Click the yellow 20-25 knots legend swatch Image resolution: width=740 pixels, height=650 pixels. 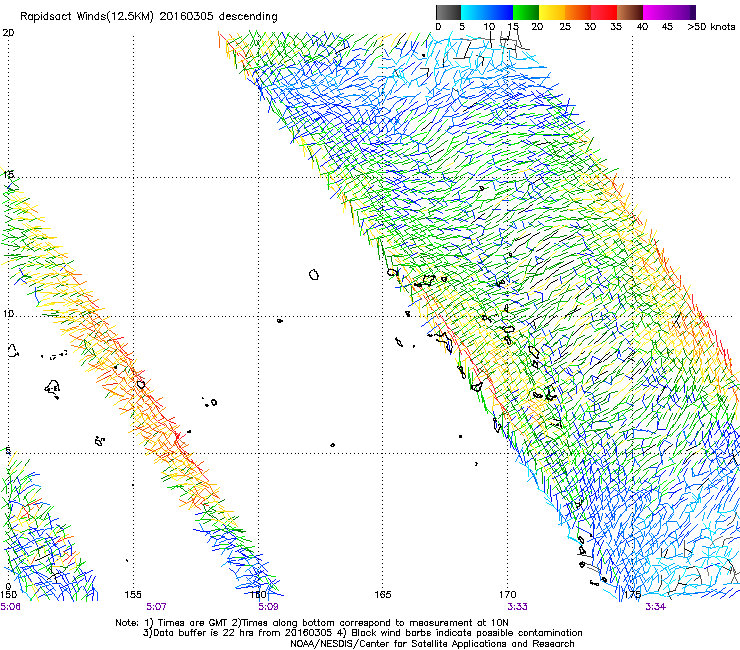point(552,12)
